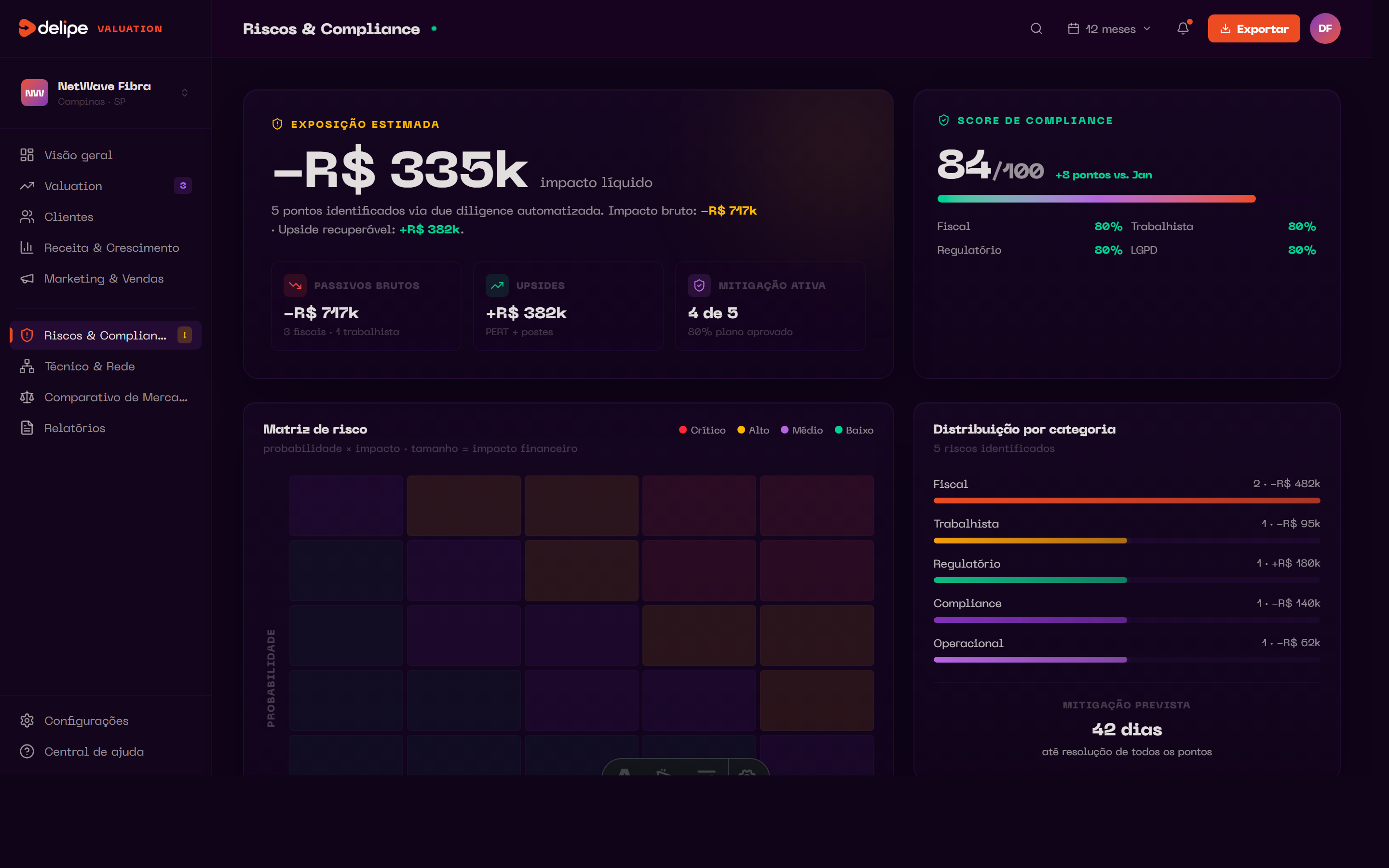This screenshot has width=1389, height=868.
Task: Click the Comparativo de Mercado scales icon
Action: coord(27,397)
